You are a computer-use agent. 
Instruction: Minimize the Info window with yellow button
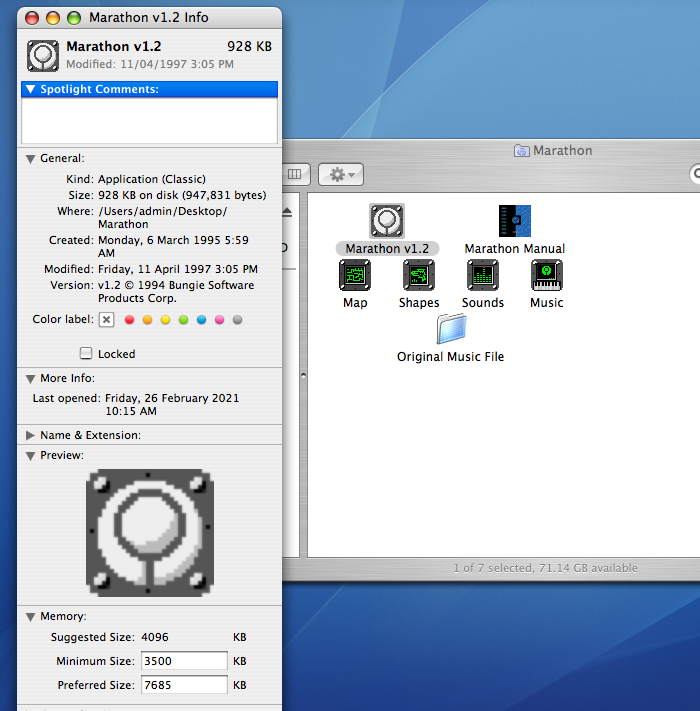[53, 18]
